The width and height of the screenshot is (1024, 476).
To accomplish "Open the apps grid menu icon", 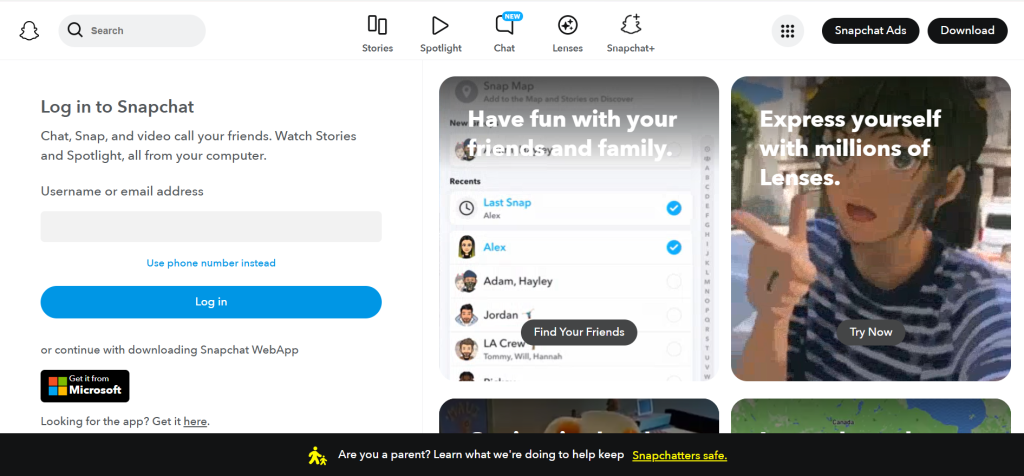I will point(787,31).
